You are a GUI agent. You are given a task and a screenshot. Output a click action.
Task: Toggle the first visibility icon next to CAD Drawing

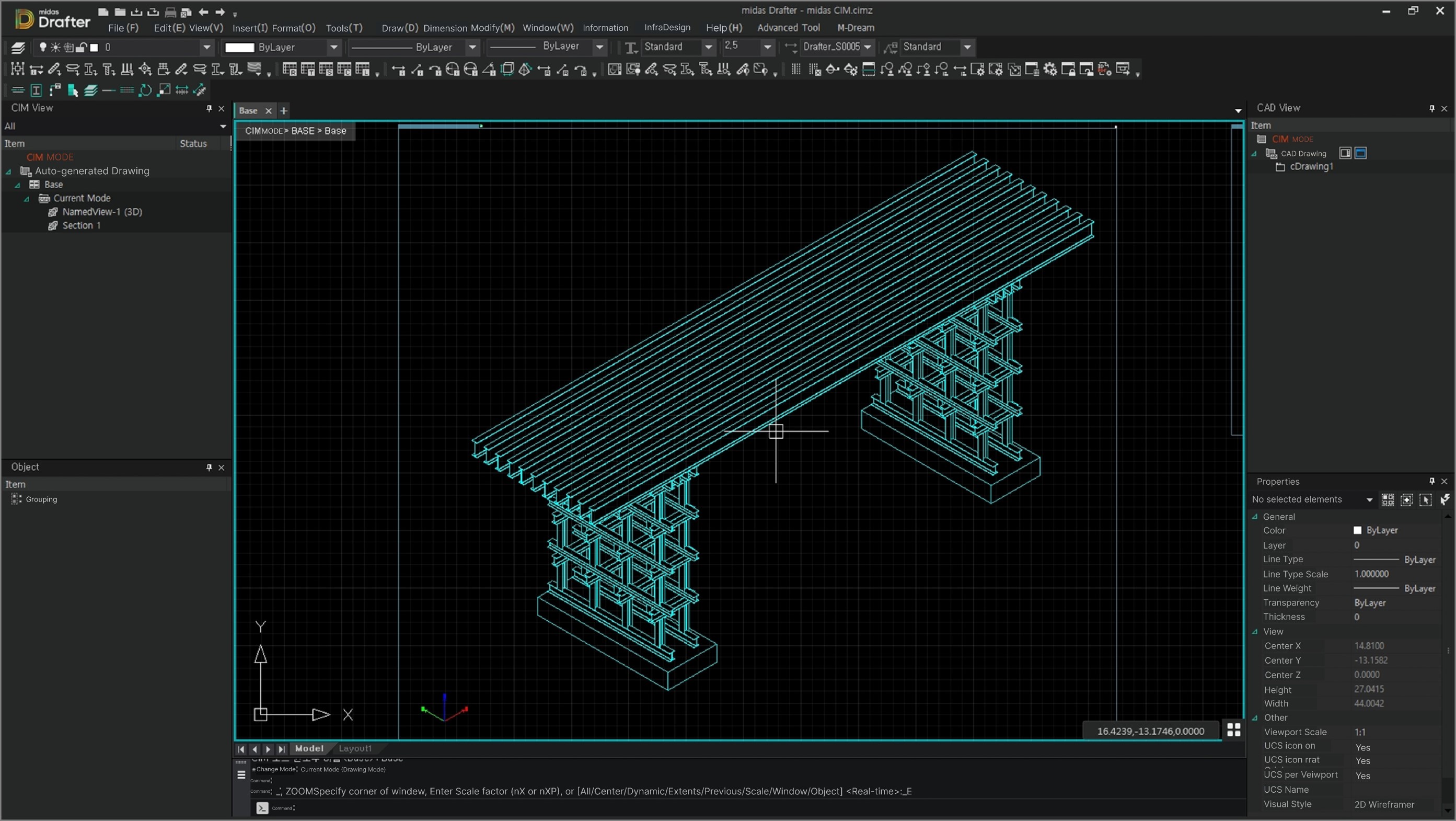[x=1346, y=153]
